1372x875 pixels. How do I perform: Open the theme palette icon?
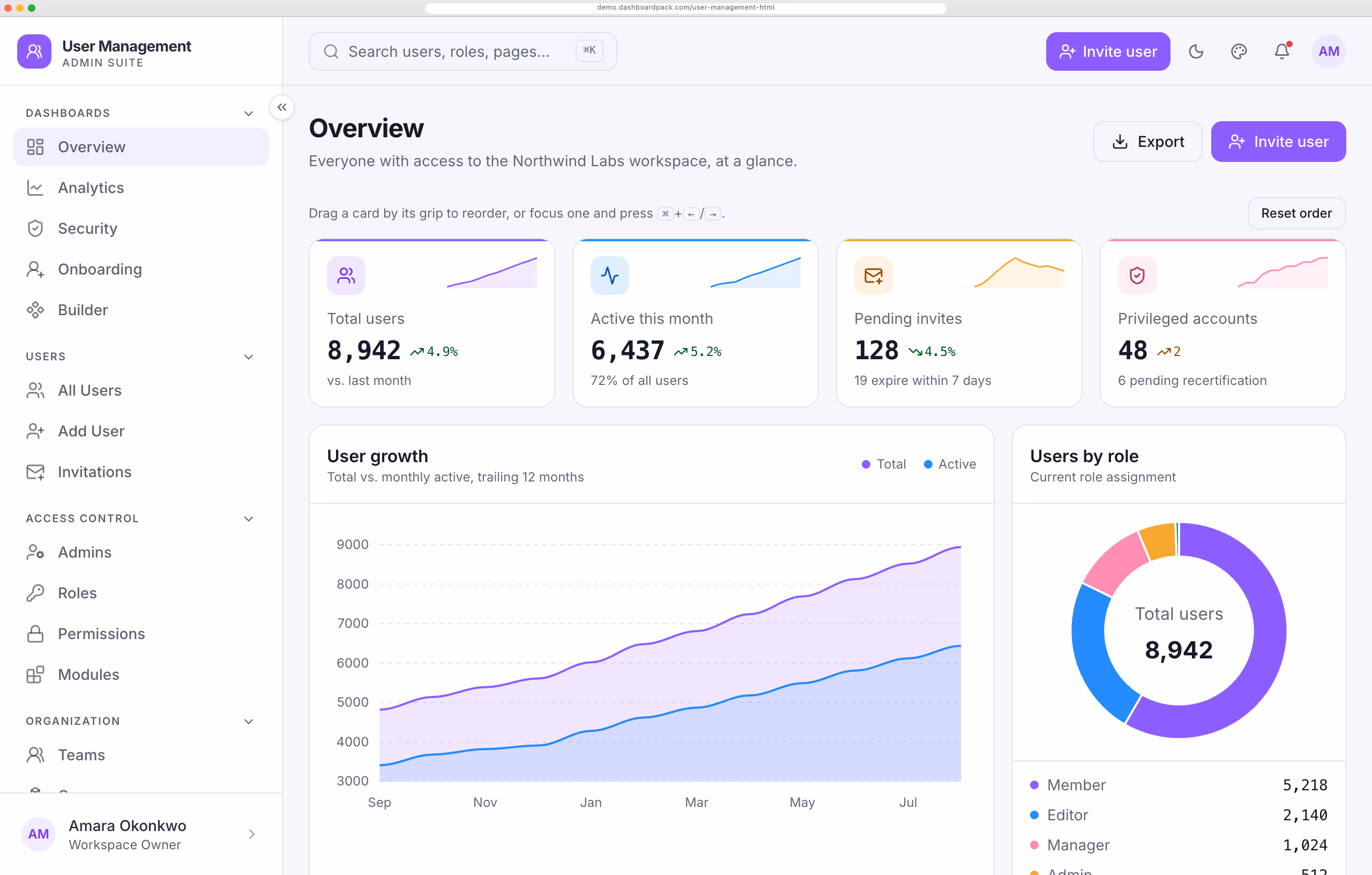pos(1239,51)
